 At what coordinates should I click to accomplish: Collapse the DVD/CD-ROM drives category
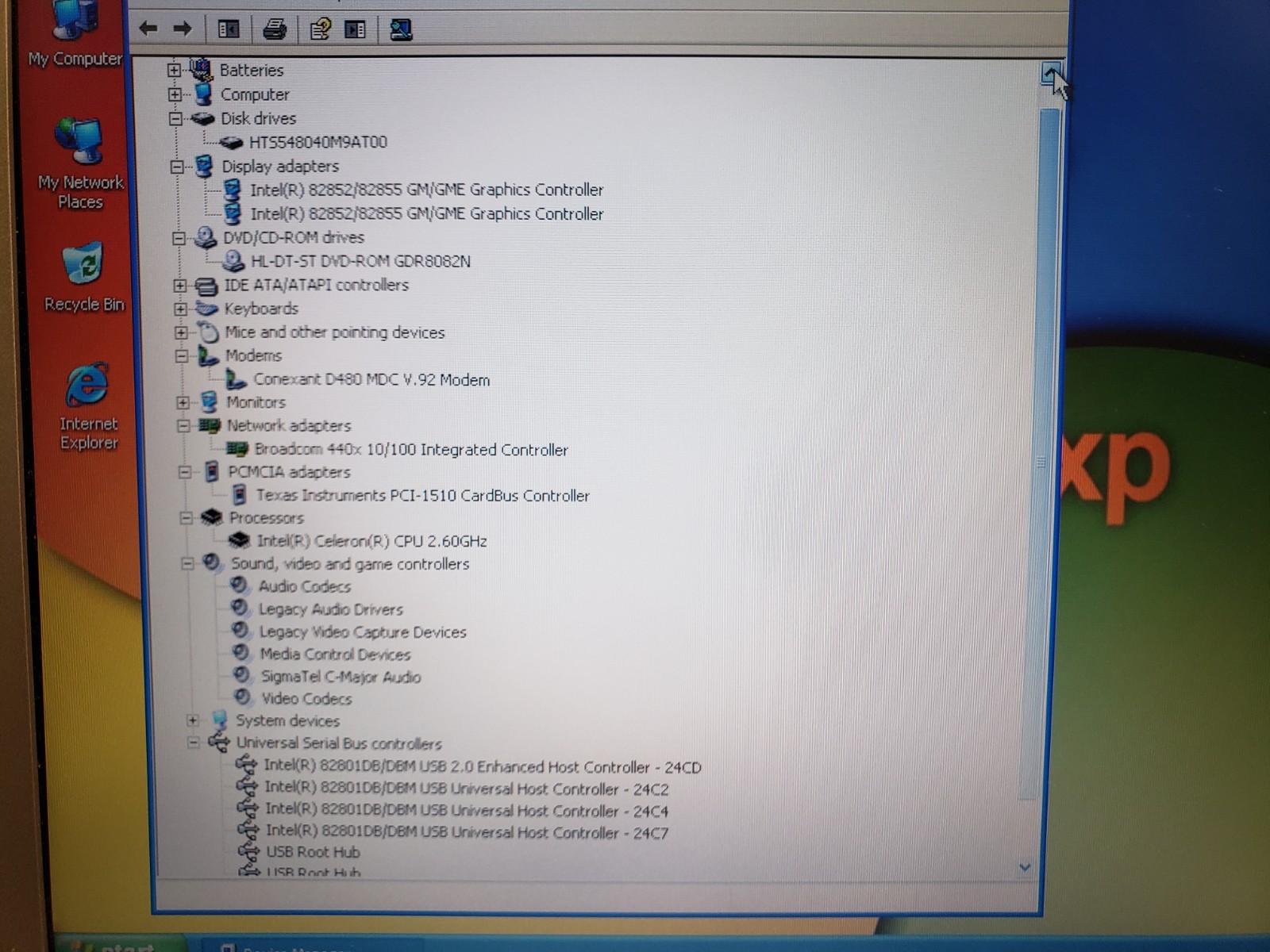(x=179, y=238)
